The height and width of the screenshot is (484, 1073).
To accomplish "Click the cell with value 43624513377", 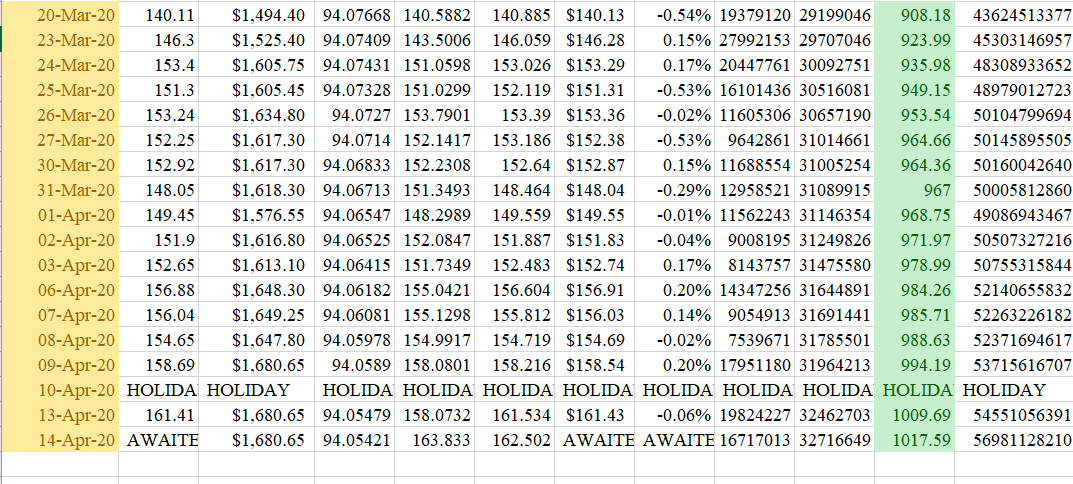I will coord(1014,15).
